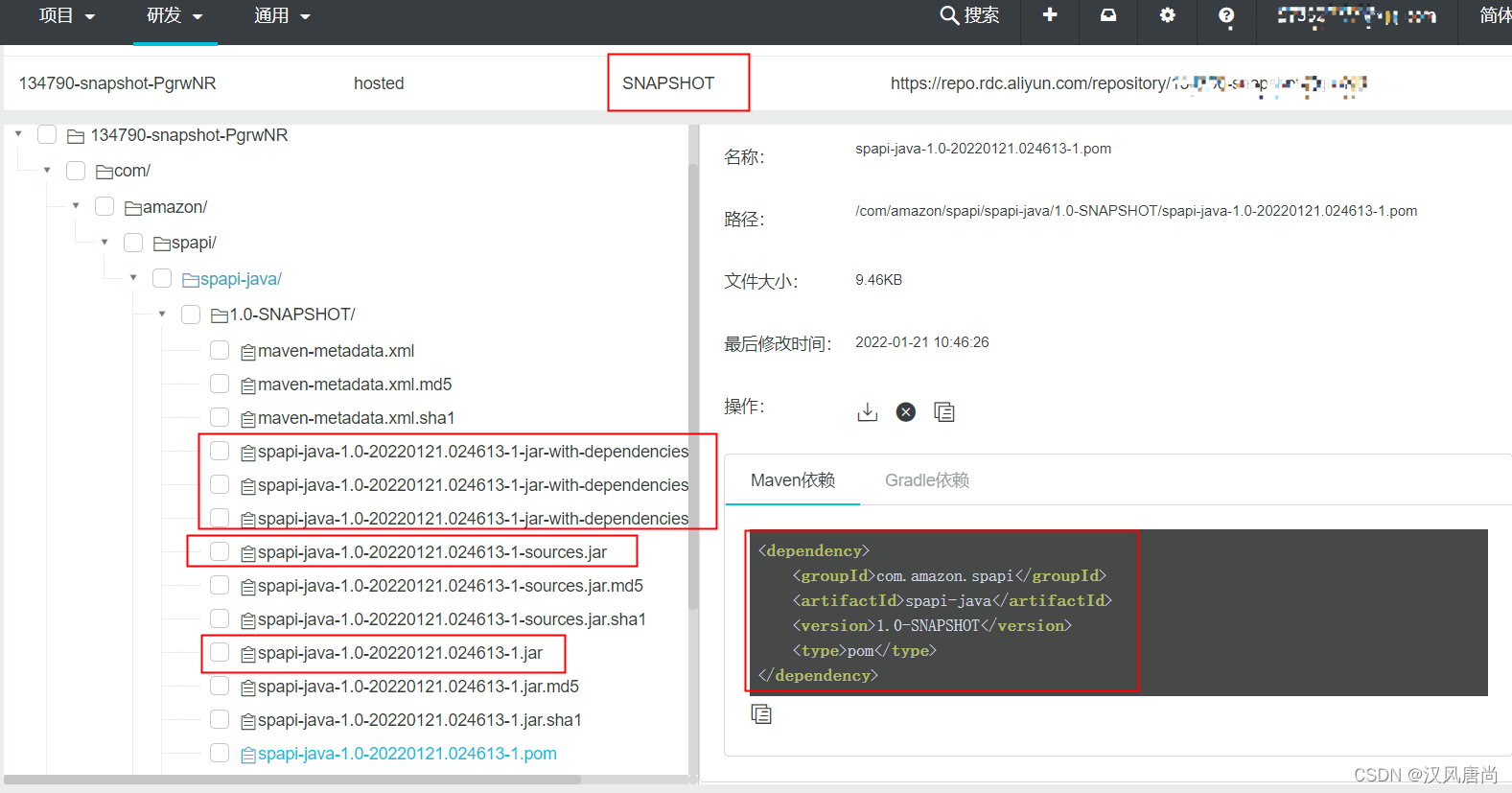Screen dimensions: 1512x793
Task: Click the 2022-01-21 10:46:26 modified time
Action: [922, 342]
